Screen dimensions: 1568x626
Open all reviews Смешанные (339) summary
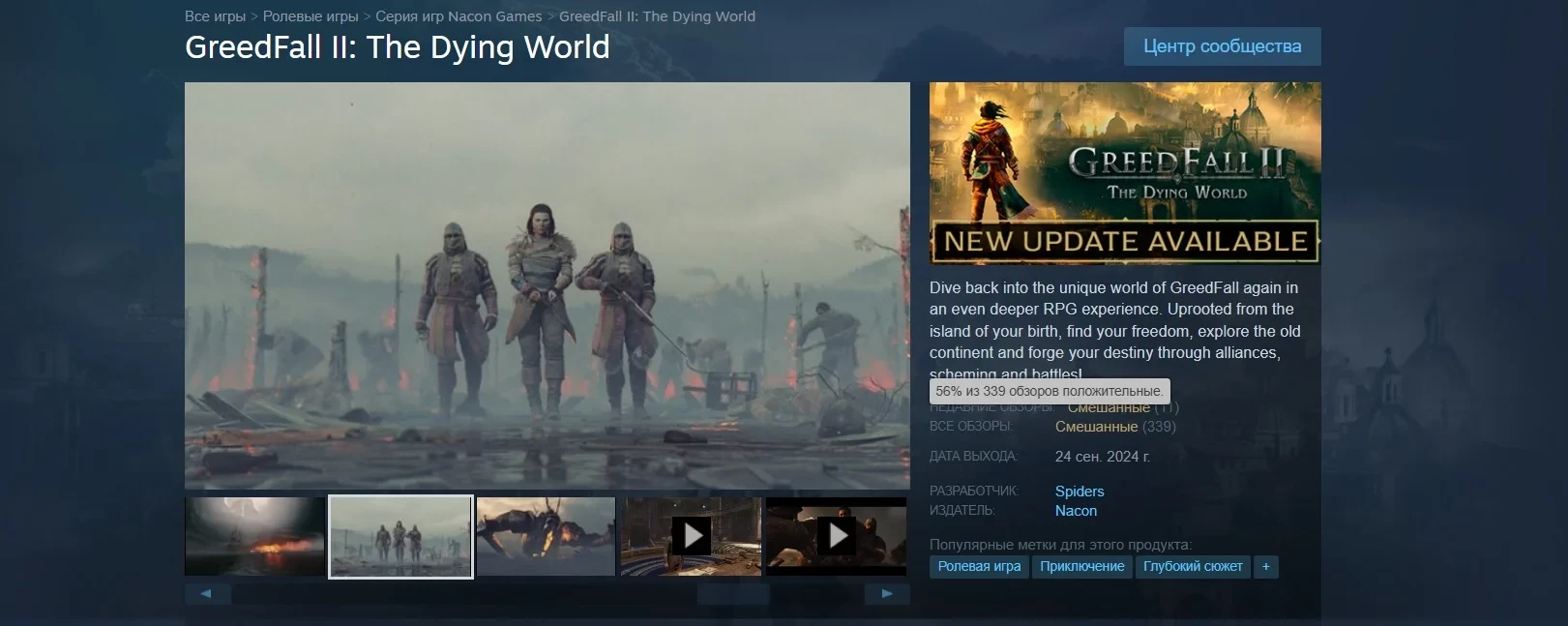(1096, 427)
